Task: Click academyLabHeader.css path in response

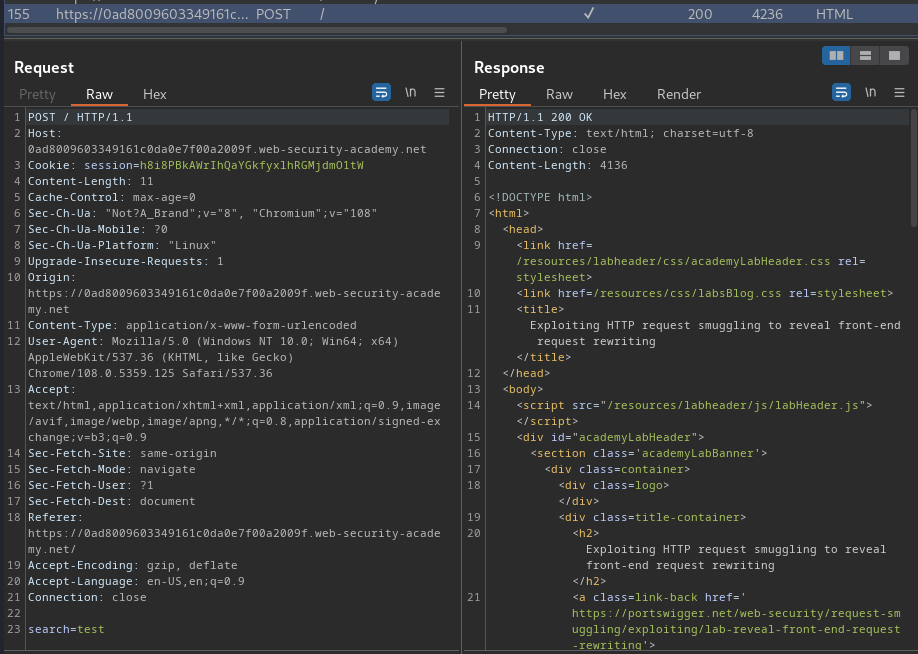Action: (673, 261)
